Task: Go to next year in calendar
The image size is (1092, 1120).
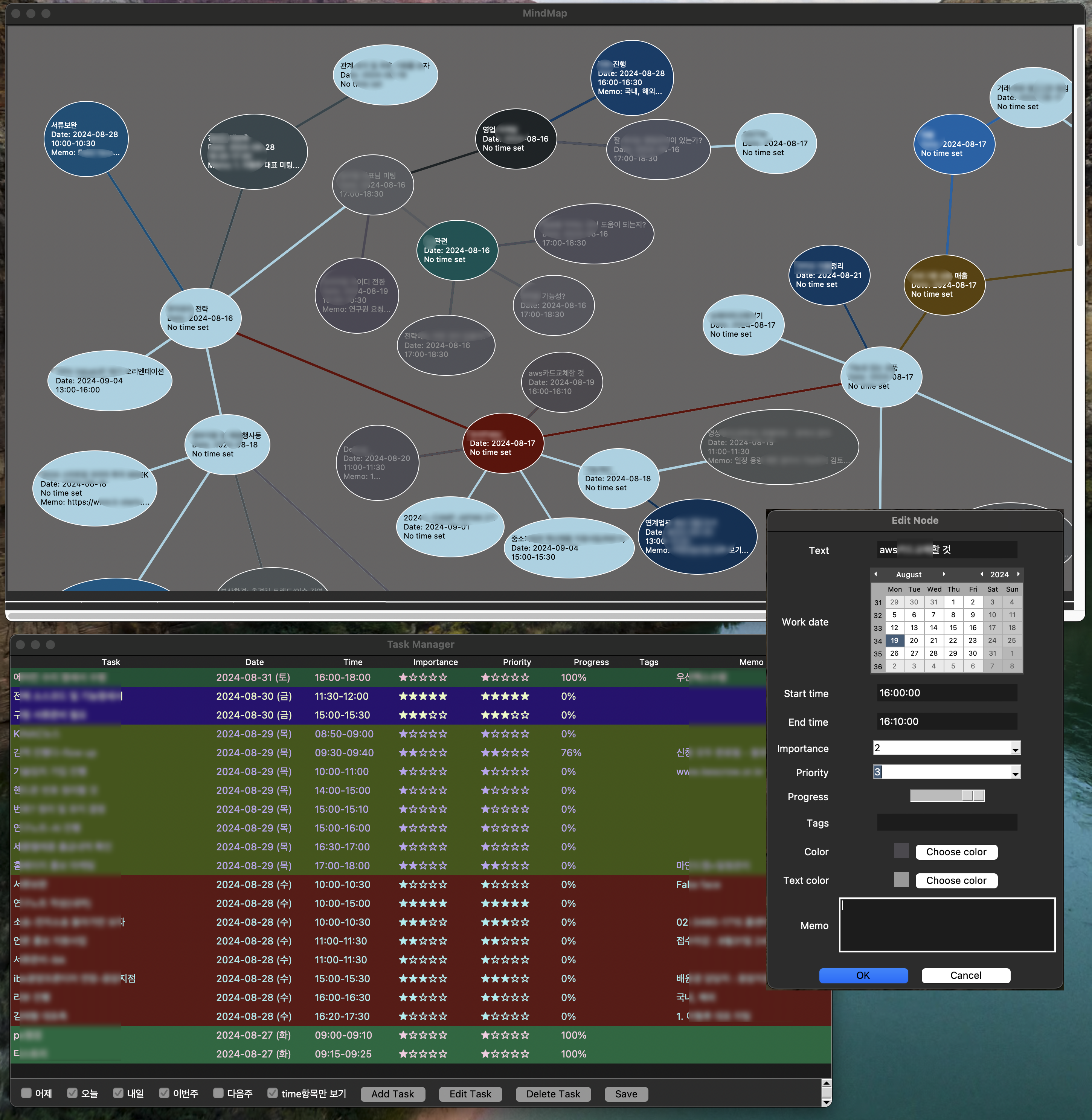Action: [x=1018, y=574]
